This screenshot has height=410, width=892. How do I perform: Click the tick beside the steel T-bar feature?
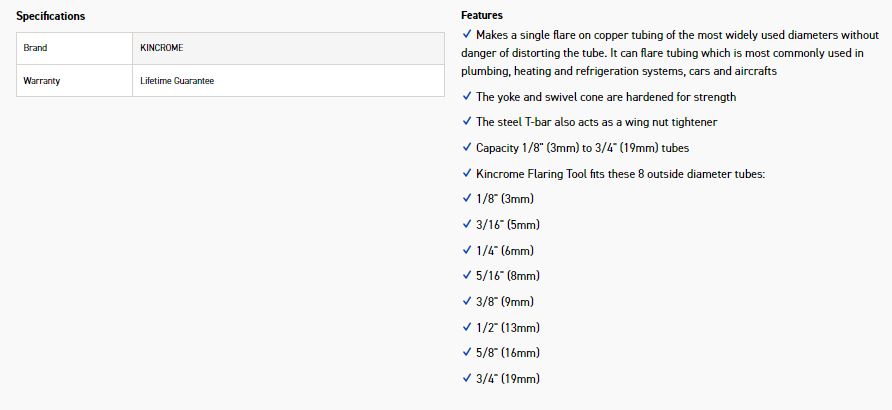coord(467,122)
